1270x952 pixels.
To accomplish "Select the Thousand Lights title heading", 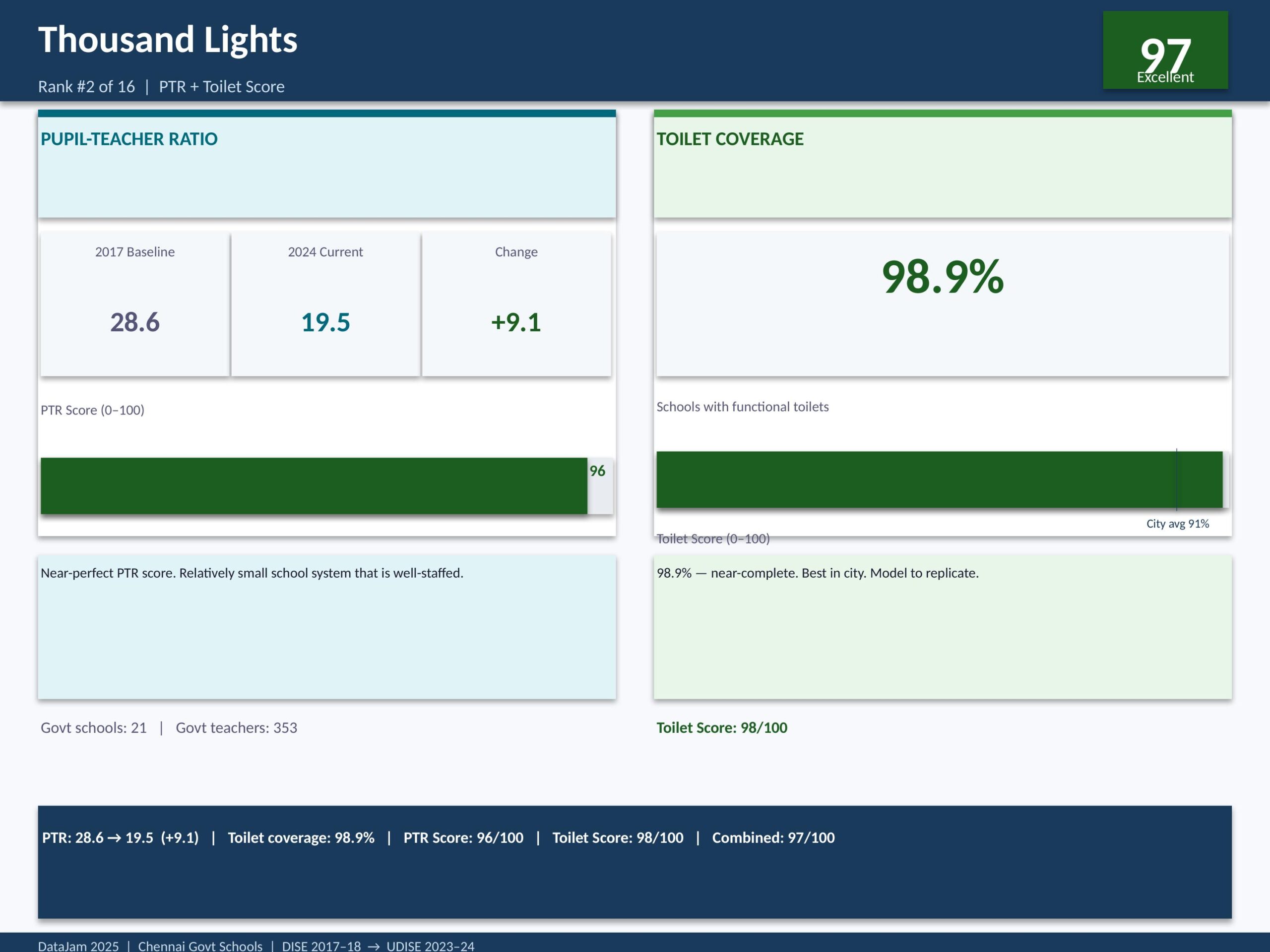I will pos(168,40).
